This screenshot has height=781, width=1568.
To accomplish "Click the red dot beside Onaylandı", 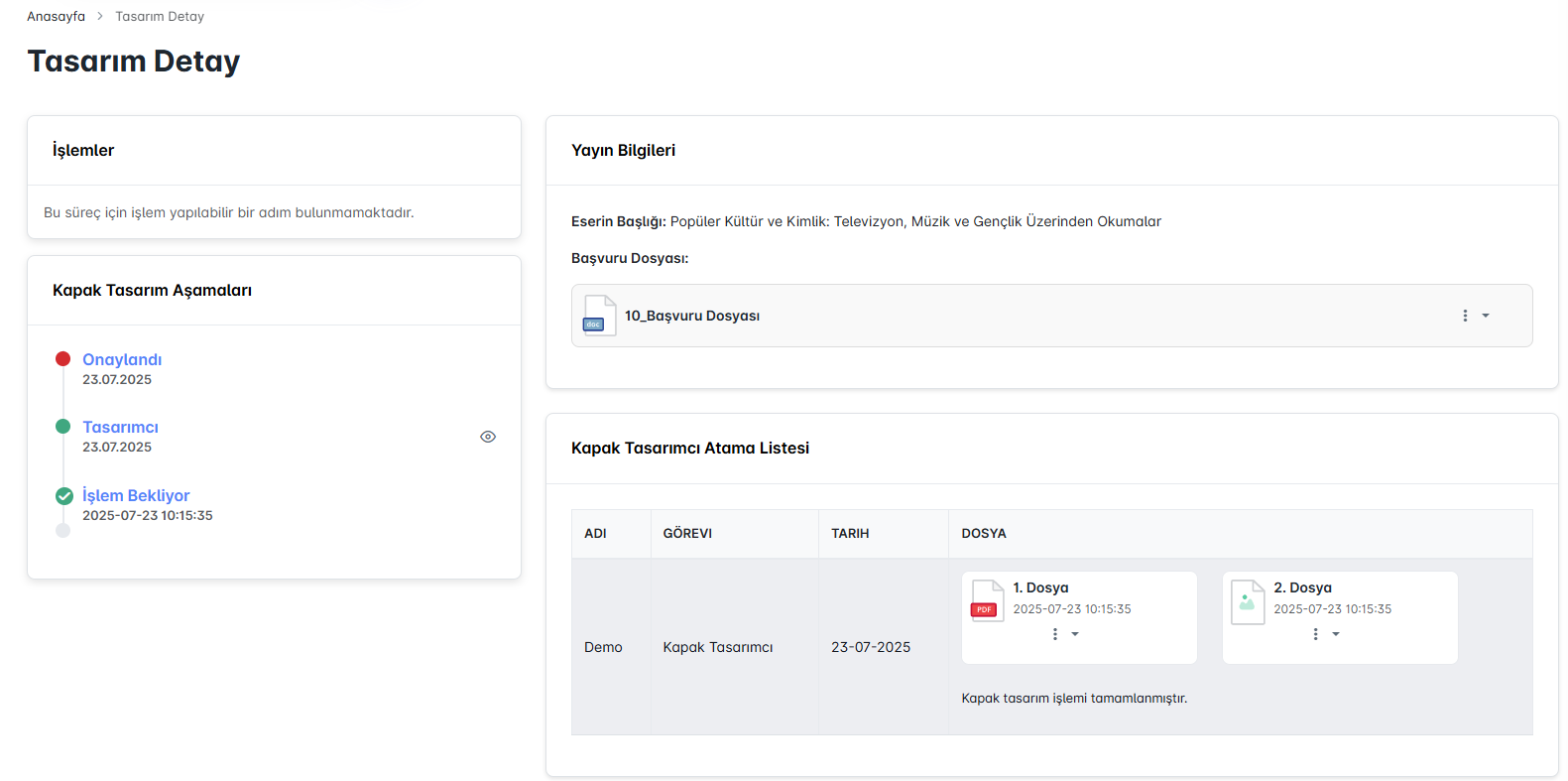I will [63, 359].
